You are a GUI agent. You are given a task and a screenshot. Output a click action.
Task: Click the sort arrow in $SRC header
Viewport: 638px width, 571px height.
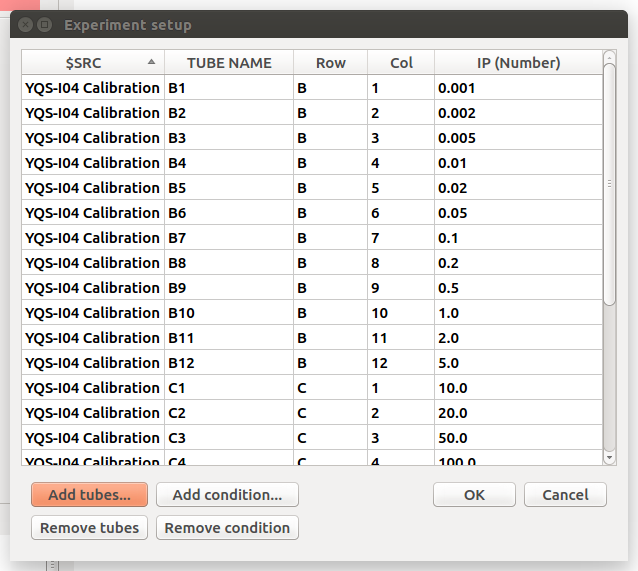pos(151,62)
